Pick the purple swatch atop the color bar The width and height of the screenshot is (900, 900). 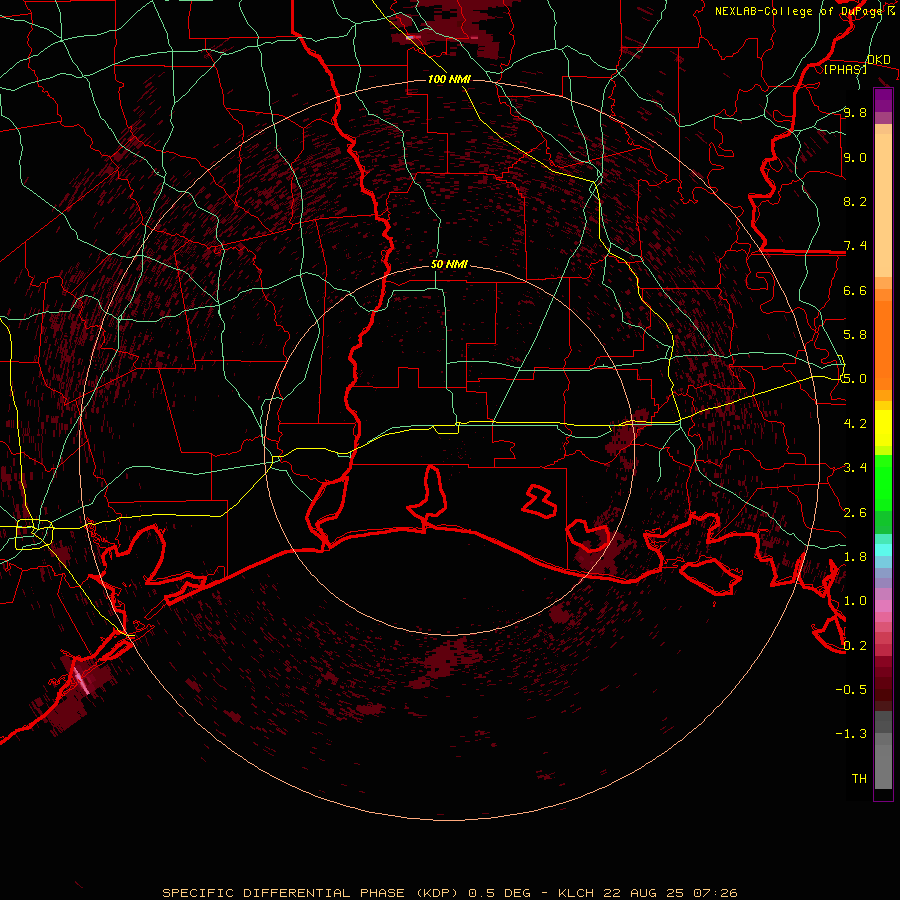point(883,101)
